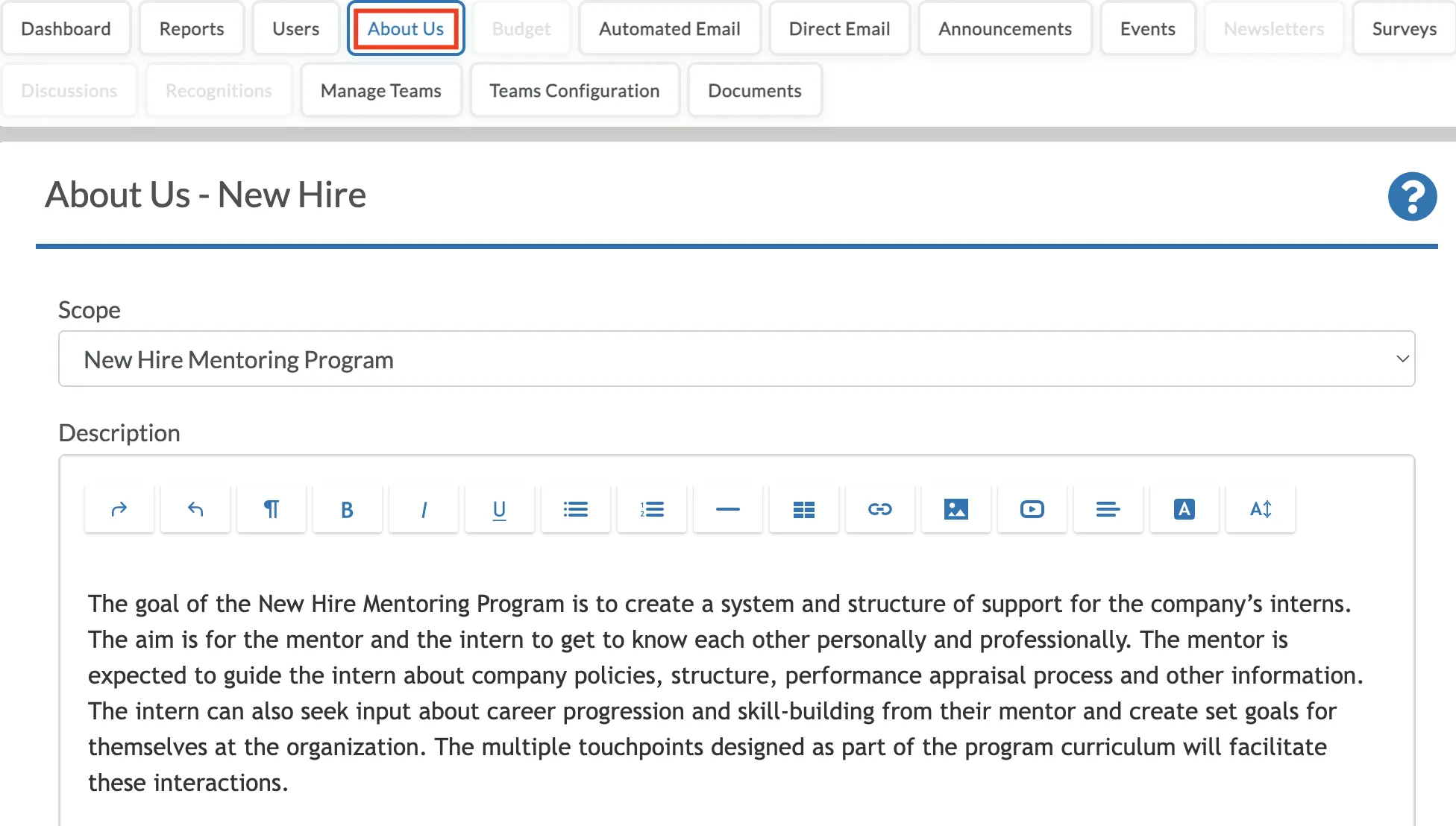1456x826 pixels.
Task: Expand the Scope dropdown
Action: click(737, 359)
